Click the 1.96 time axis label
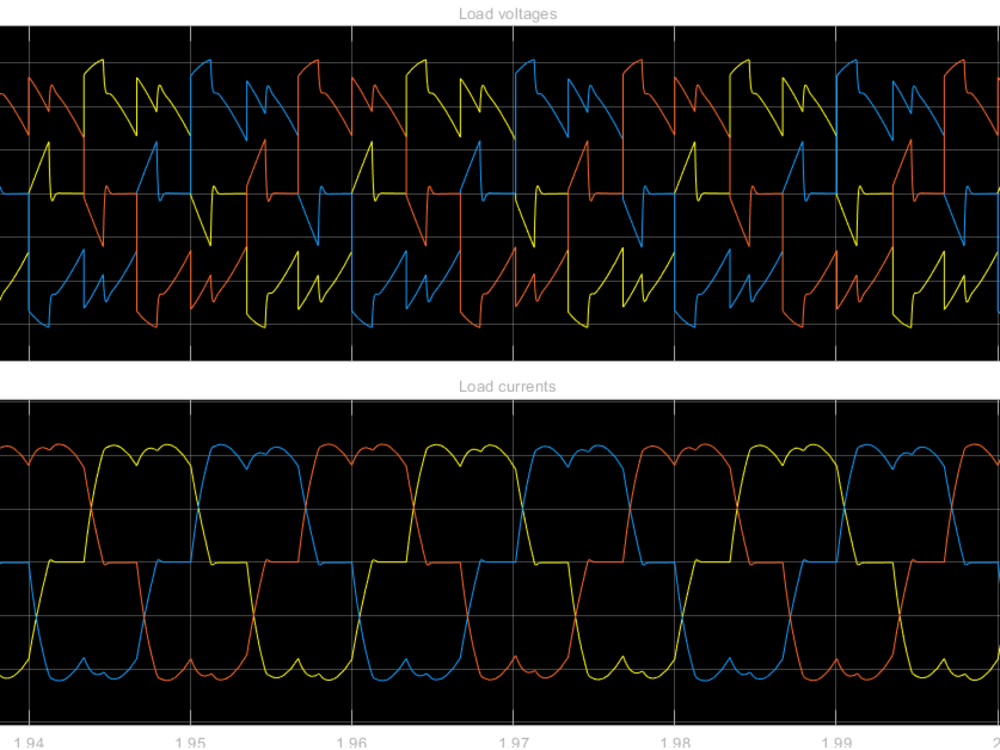This screenshot has width=1000, height=750. (351, 743)
